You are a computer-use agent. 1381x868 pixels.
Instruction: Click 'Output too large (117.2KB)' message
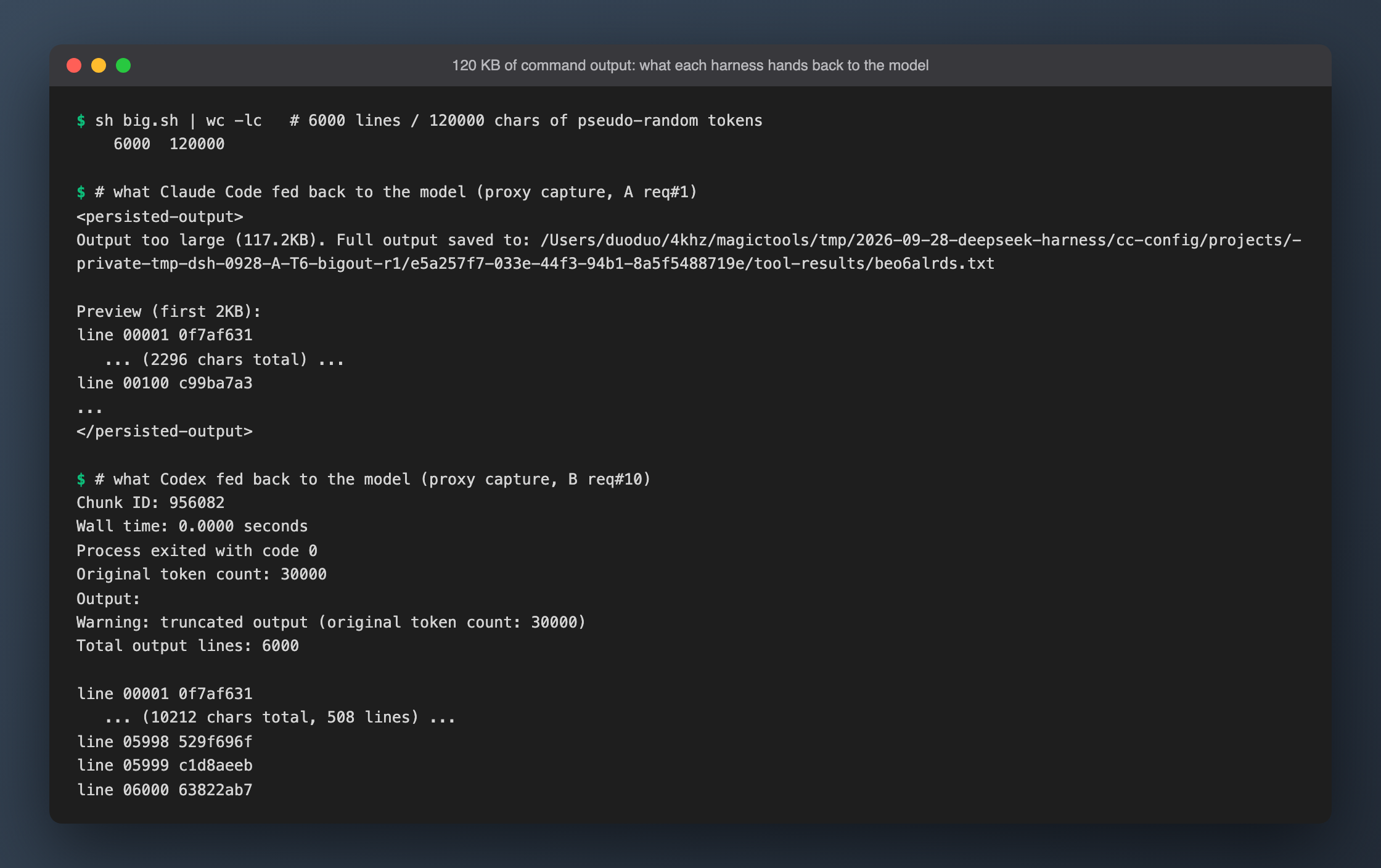(x=200, y=240)
